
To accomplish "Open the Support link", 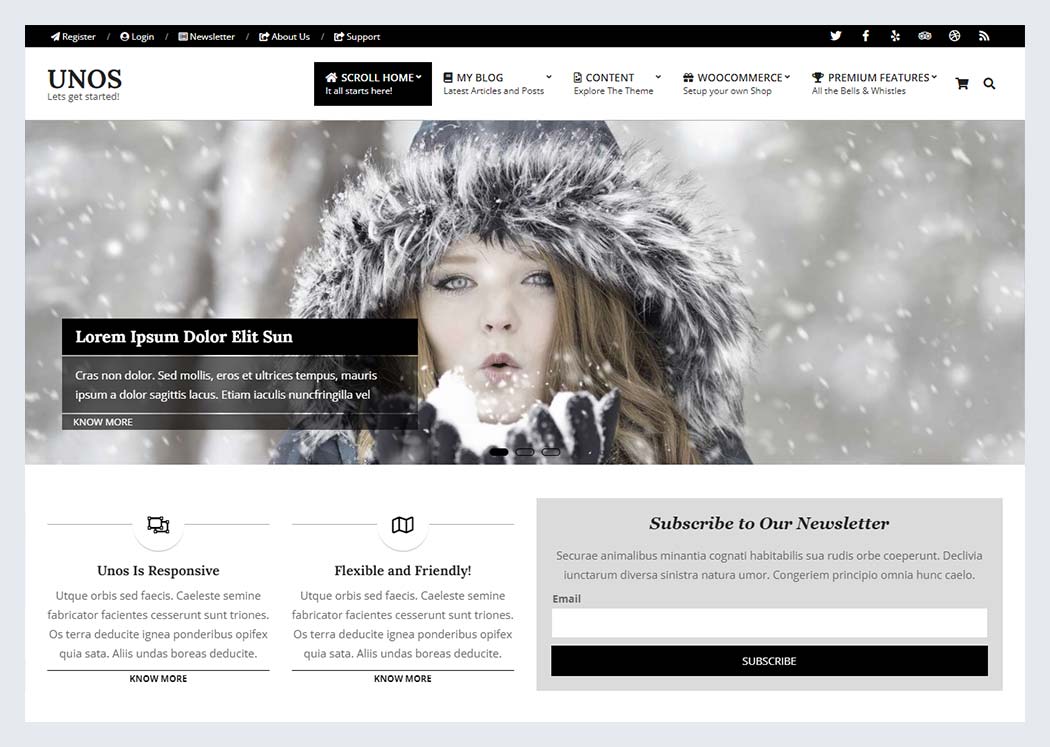I will pos(357,37).
